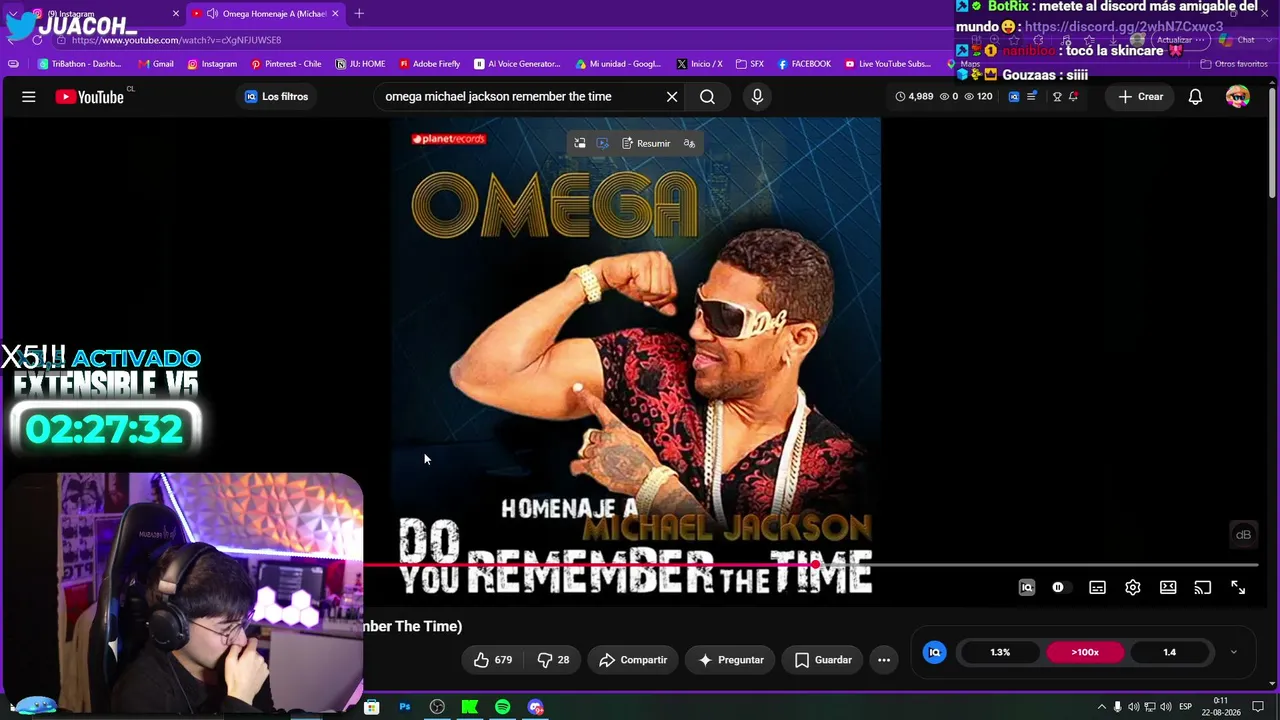Open the Windows notification center icon
Image resolution: width=1280 pixels, height=720 pixels.
point(1258,707)
